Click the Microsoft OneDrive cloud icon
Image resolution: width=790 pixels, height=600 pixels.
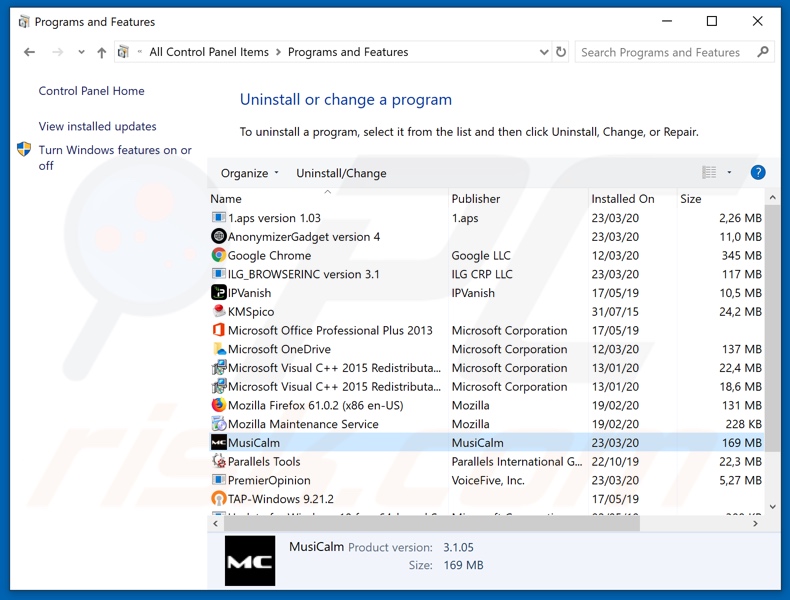pyautogui.click(x=218, y=349)
